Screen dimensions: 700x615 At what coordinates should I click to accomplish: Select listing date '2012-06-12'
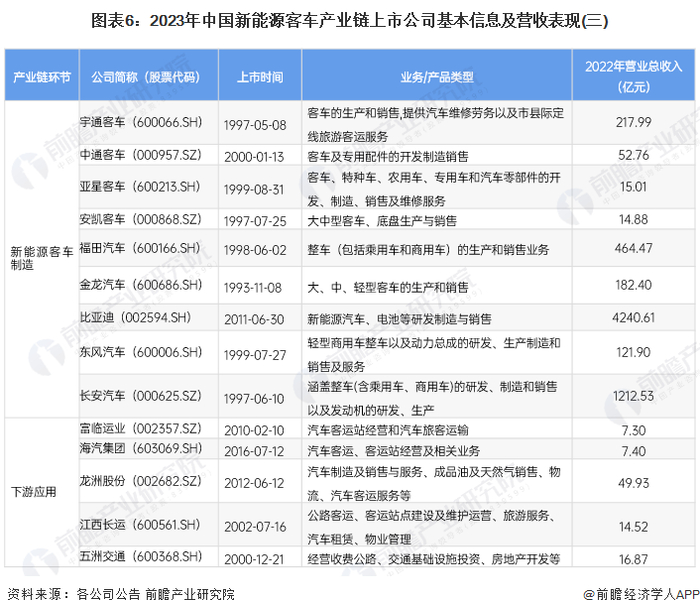point(254,483)
